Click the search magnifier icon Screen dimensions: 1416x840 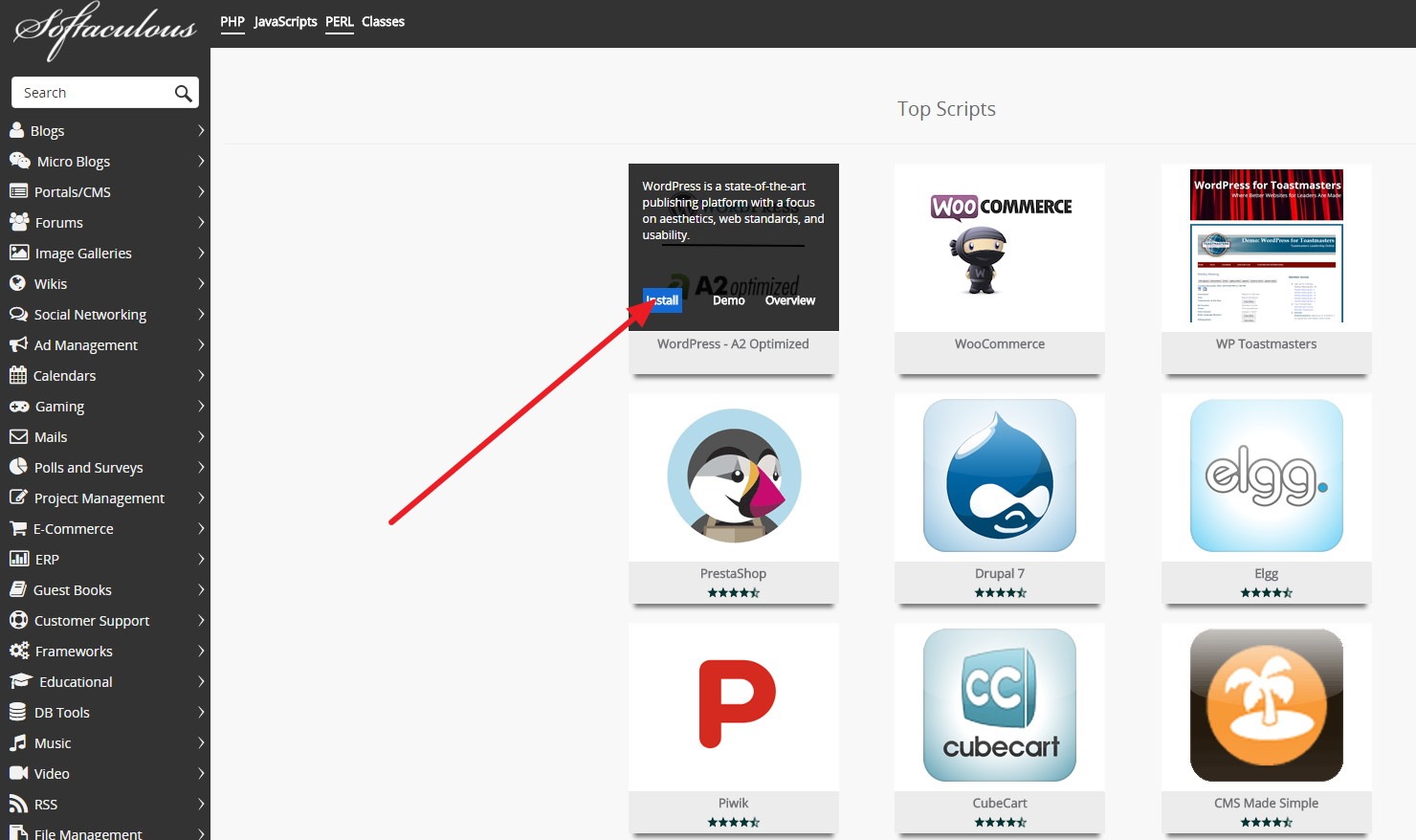tap(183, 93)
